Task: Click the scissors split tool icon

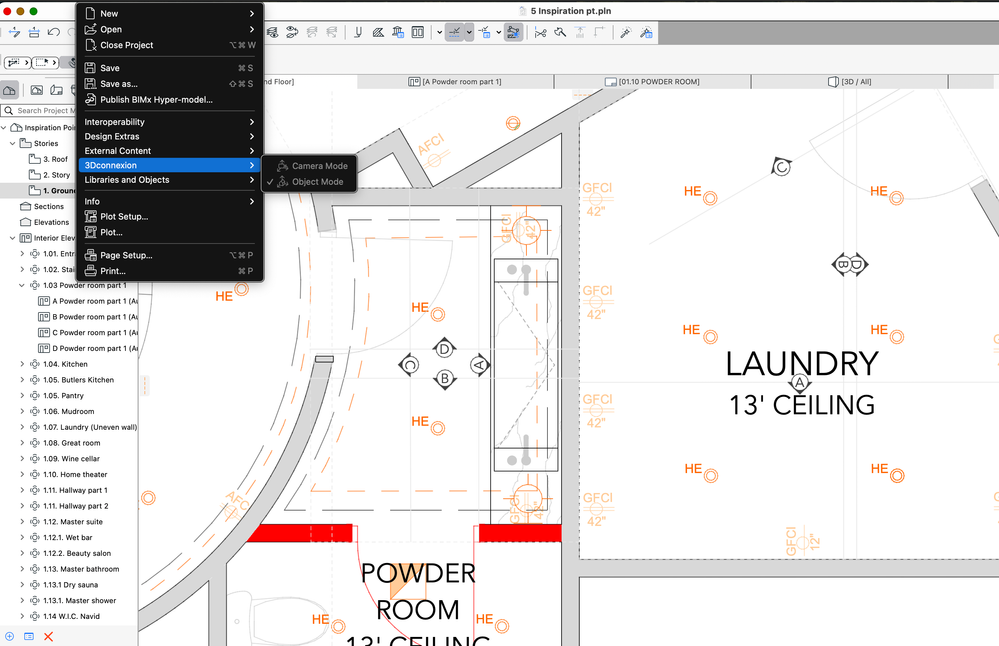Action: point(540,32)
